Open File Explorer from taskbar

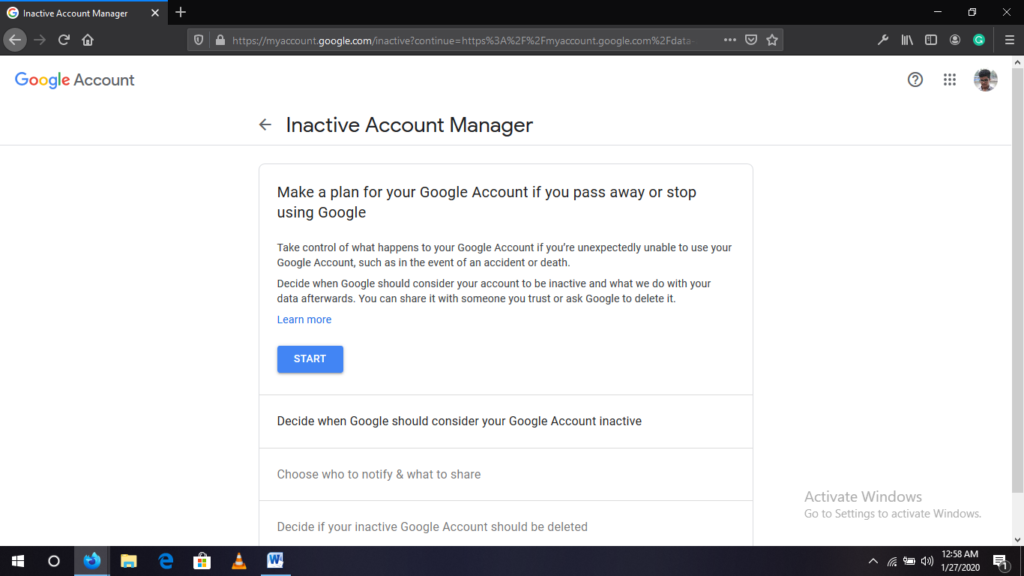(x=129, y=561)
